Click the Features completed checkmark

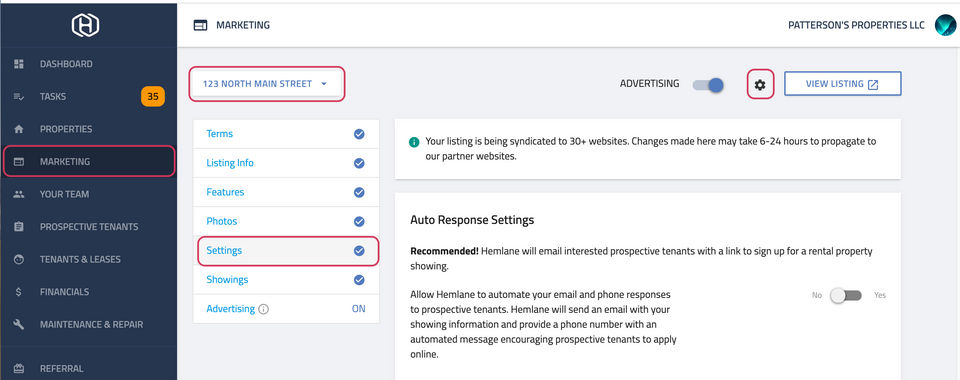click(x=359, y=192)
